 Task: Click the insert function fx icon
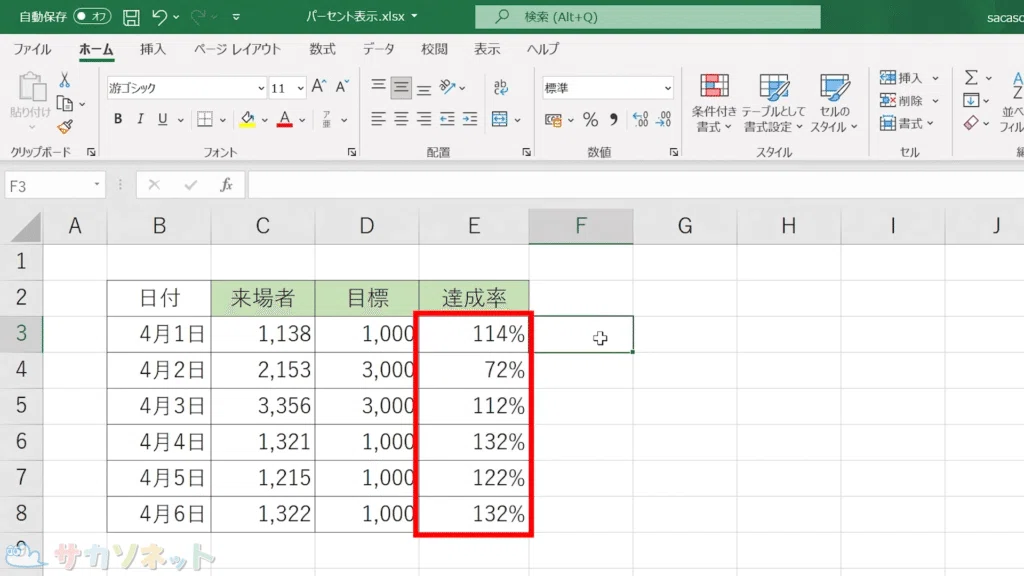click(226, 185)
